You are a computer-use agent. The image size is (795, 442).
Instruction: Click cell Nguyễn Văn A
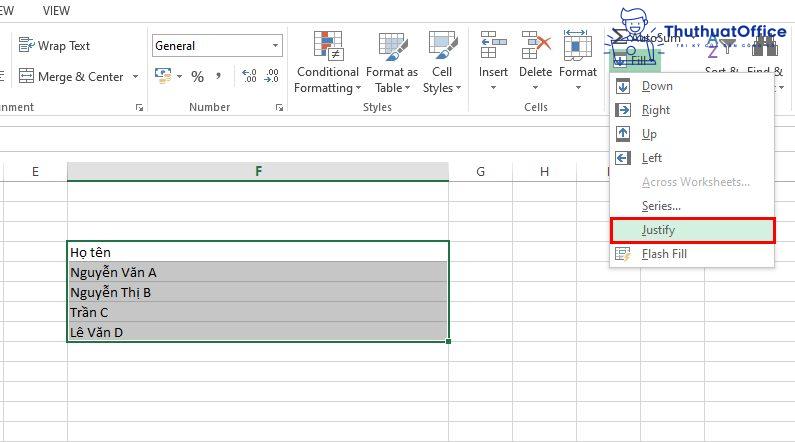click(258, 272)
